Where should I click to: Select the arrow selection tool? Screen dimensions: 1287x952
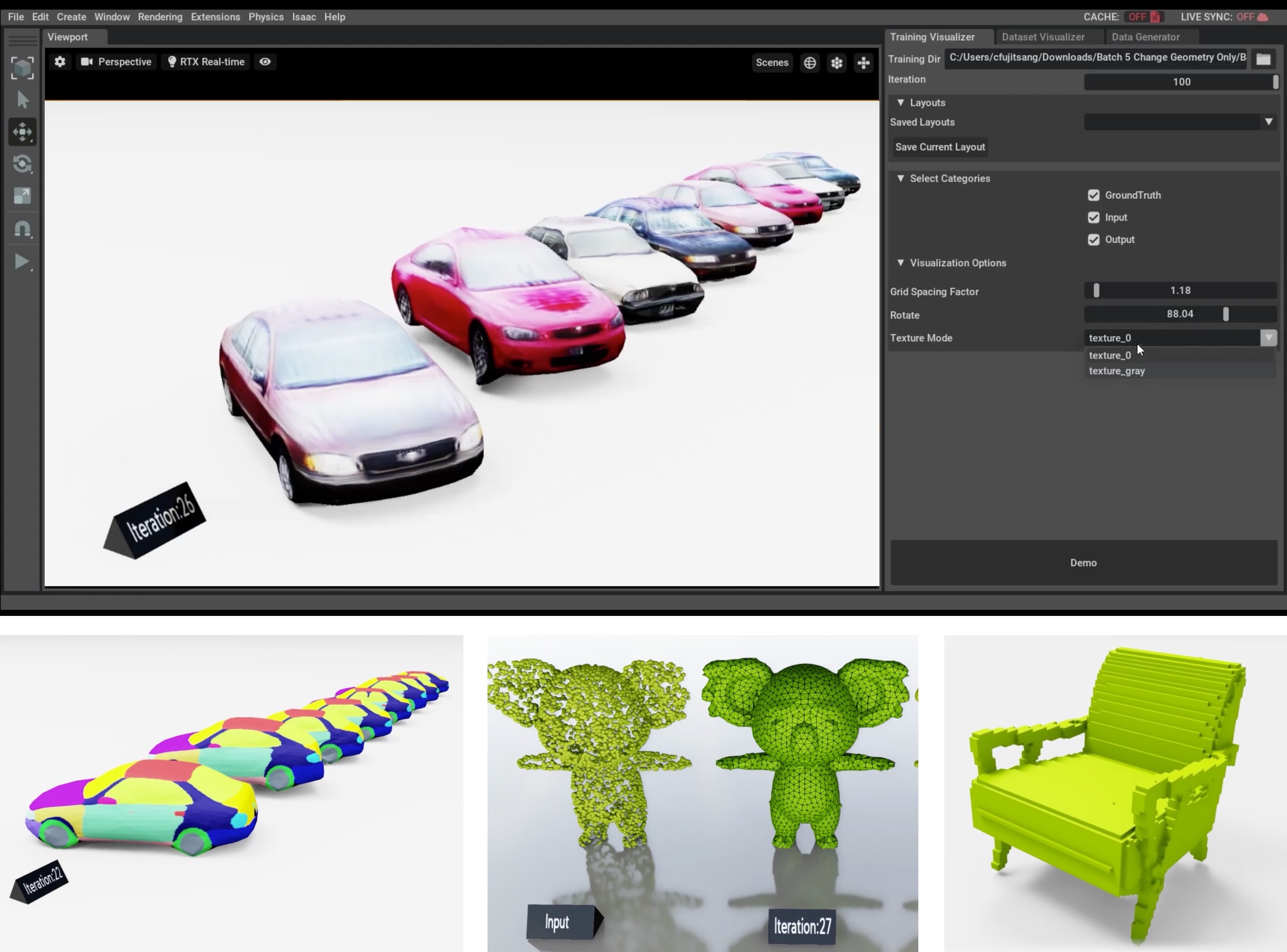[22, 100]
